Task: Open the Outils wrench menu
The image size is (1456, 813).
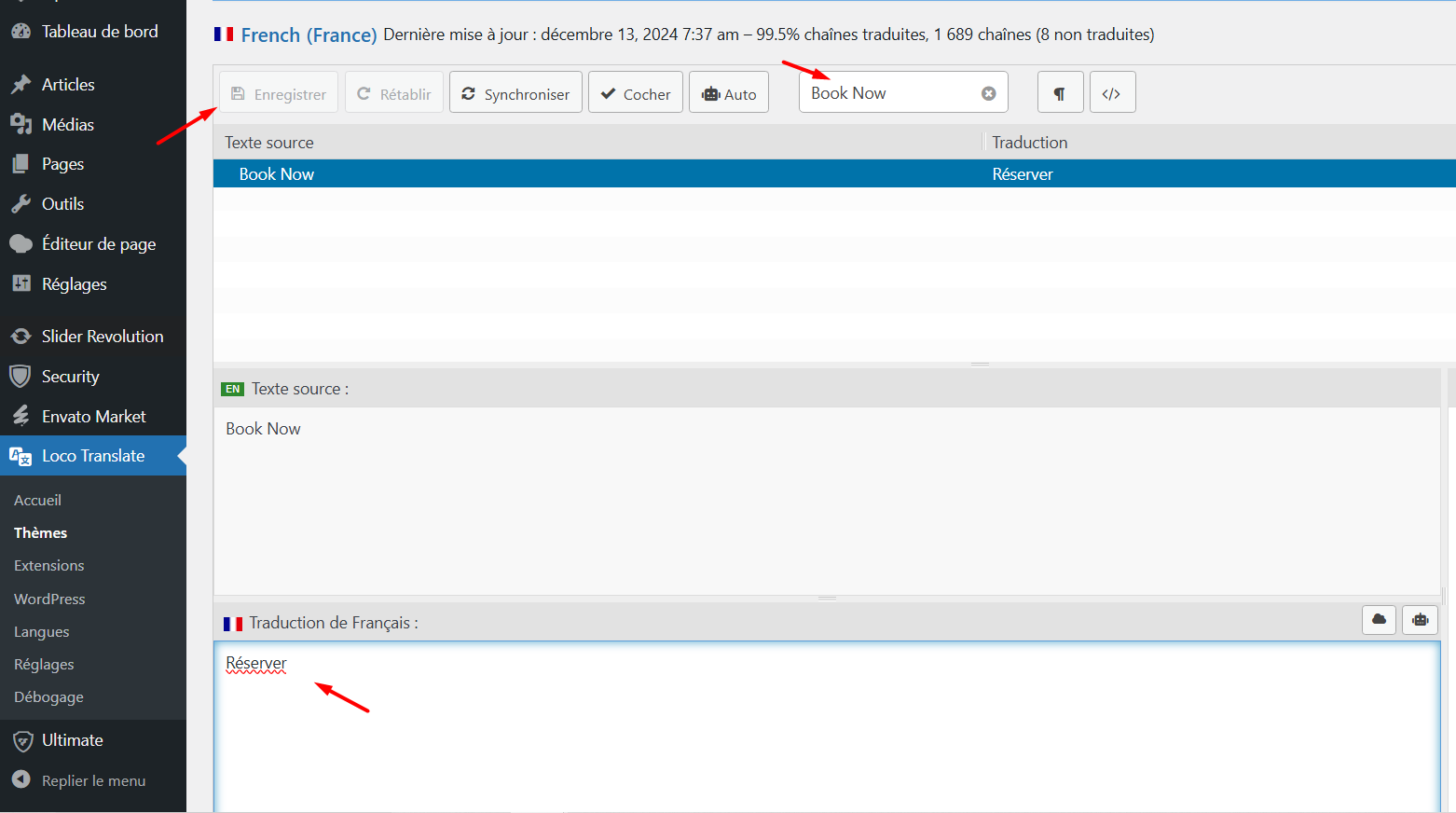Action: pyautogui.click(x=21, y=204)
